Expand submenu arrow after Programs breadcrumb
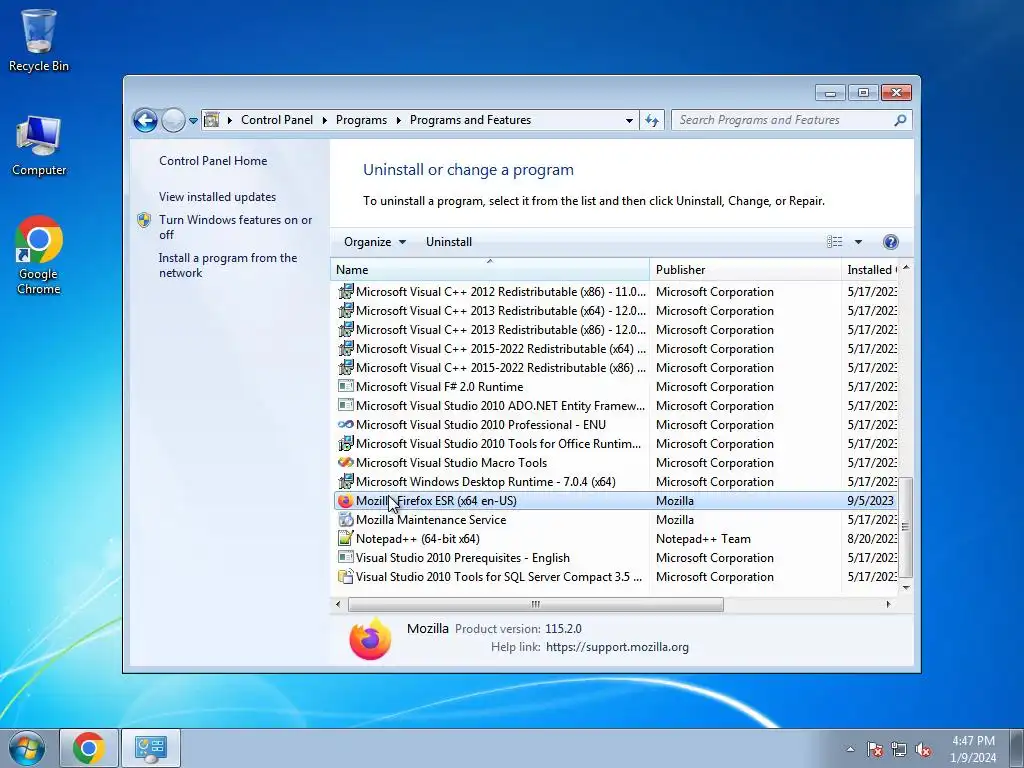Screen dimensions: 1024x768 [398, 120]
